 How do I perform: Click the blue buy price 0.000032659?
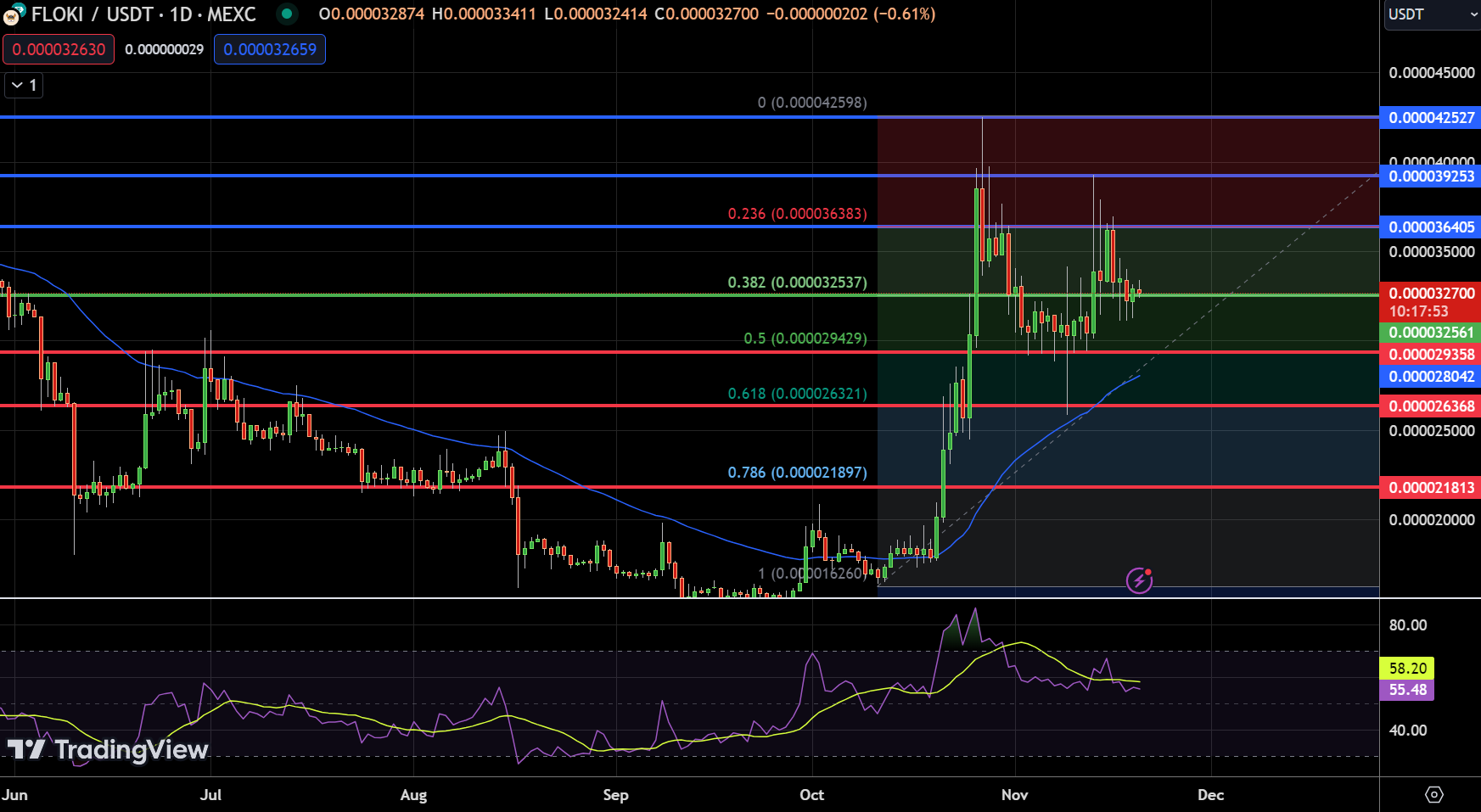[270, 49]
